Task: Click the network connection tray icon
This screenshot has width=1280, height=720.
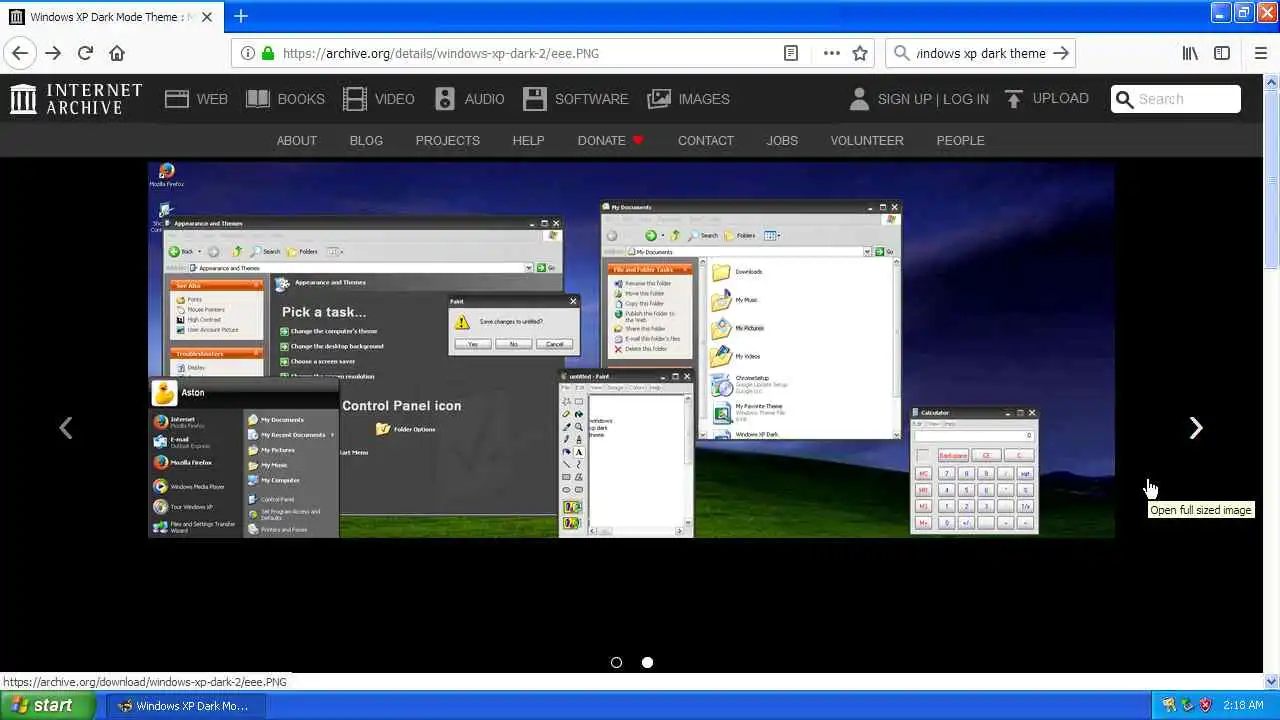Action: coord(1186,705)
